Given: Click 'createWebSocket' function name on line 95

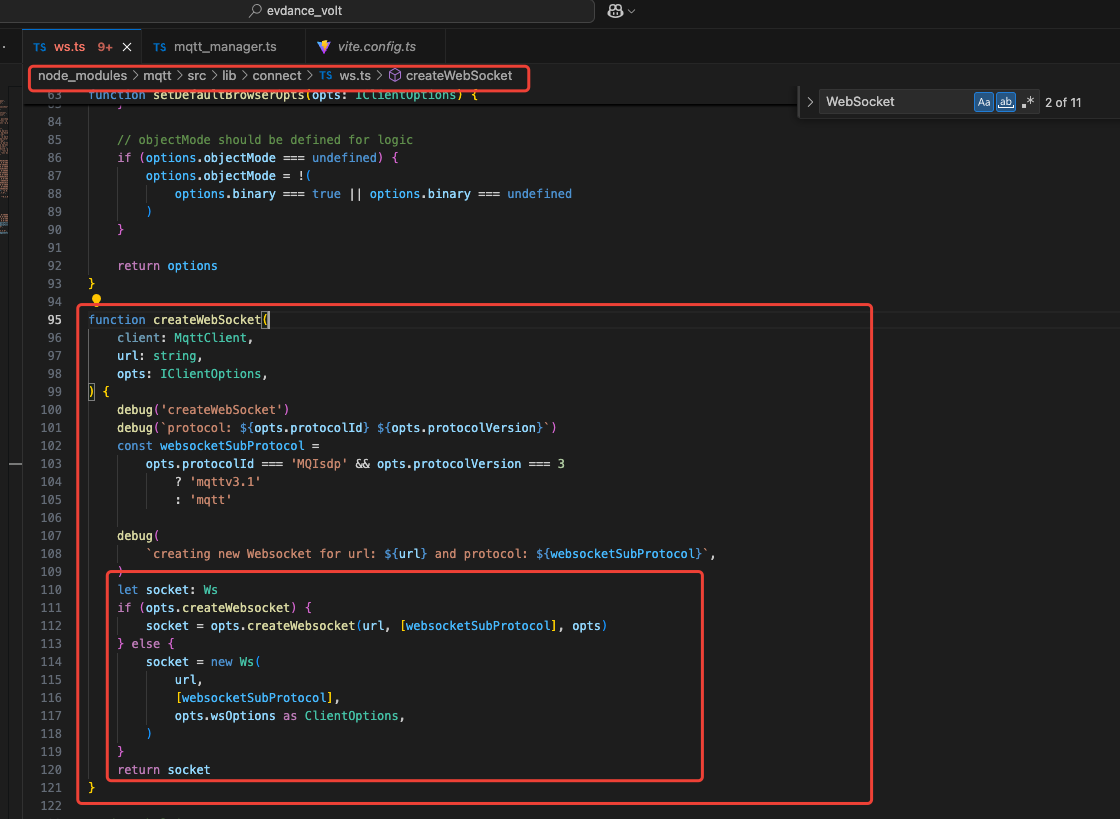Looking at the screenshot, I should (x=206, y=320).
